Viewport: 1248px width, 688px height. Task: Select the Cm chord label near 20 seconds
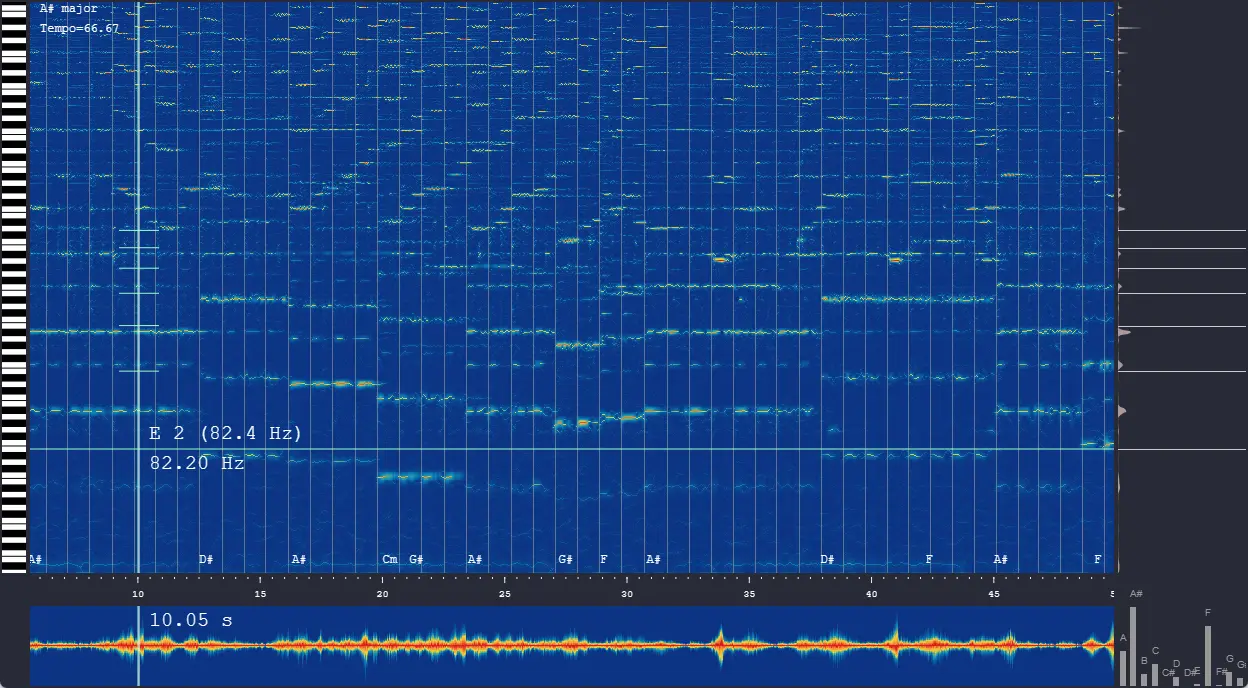click(x=390, y=559)
